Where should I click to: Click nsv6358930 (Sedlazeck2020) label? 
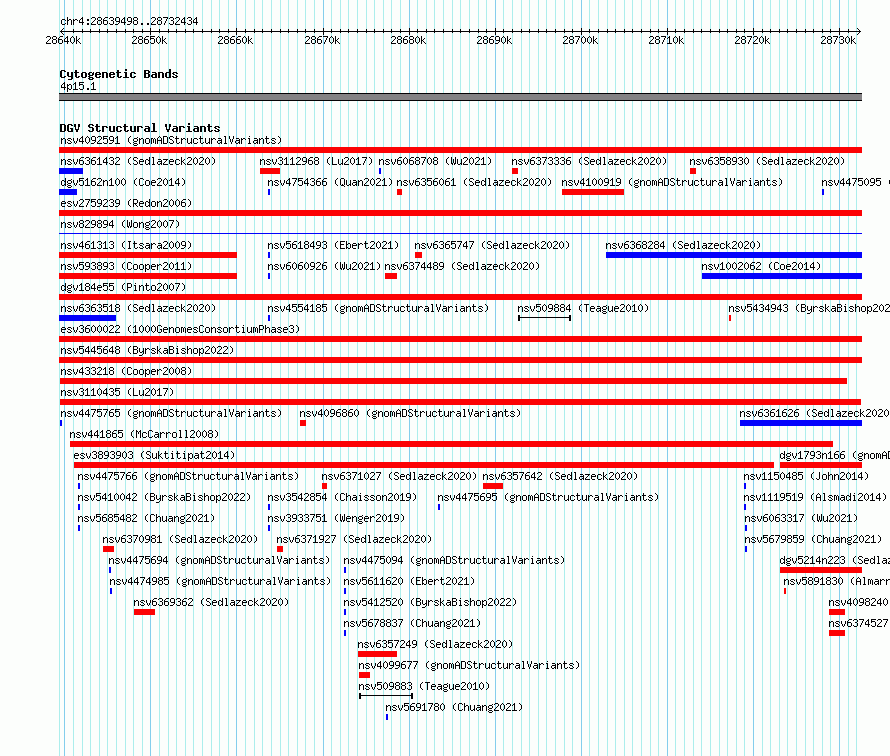click(767, 161)
